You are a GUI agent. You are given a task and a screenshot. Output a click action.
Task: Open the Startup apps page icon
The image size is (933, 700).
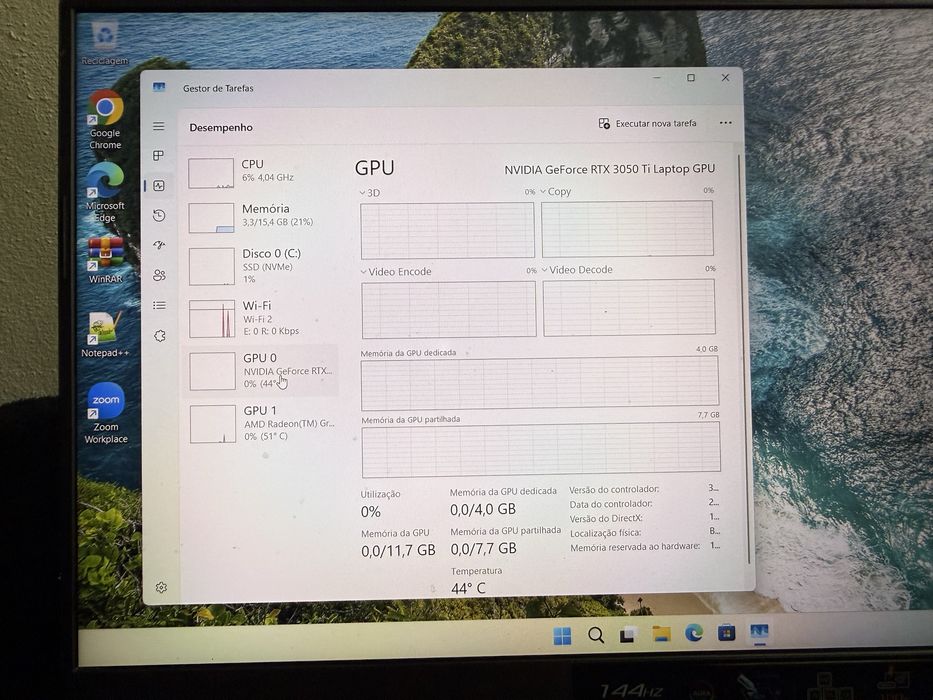coord(159,245)
